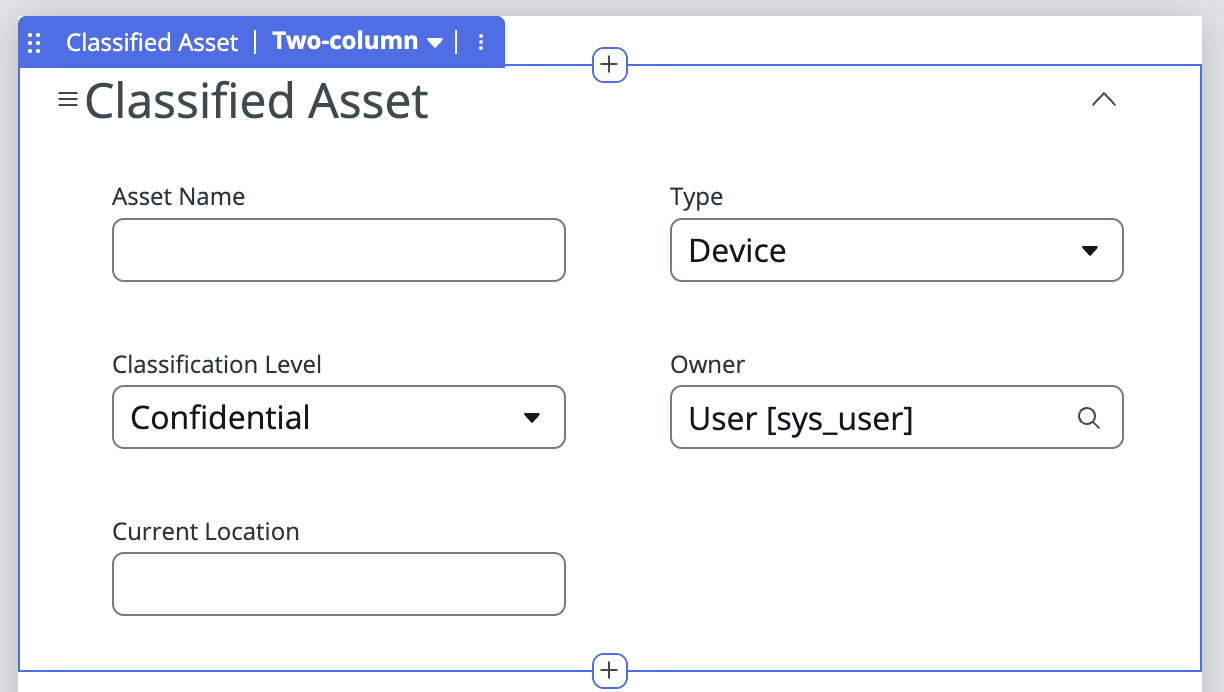Click the Classified Asset section heading

tap(256, 100)
